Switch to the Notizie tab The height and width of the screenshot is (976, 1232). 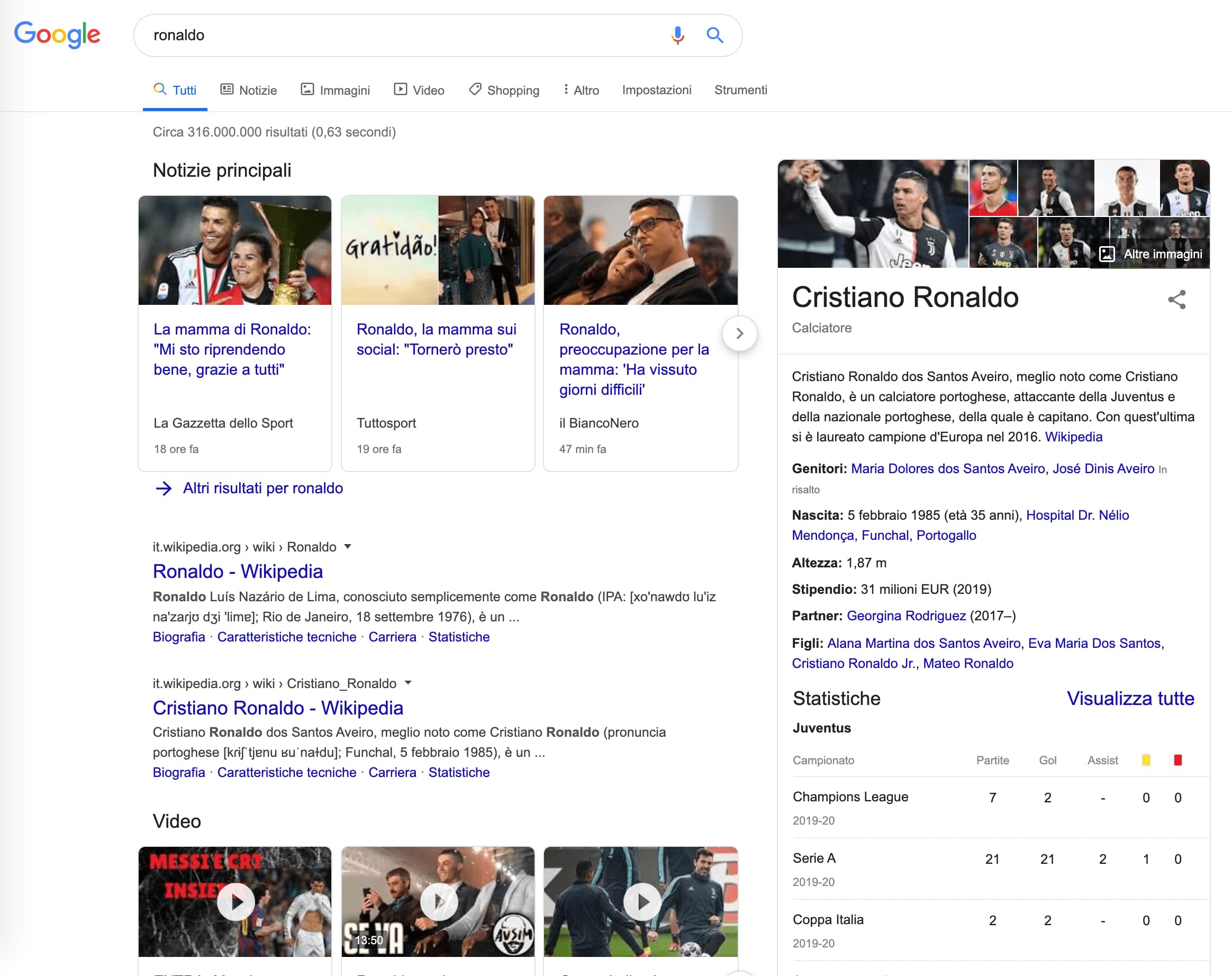tap(249, 91)
